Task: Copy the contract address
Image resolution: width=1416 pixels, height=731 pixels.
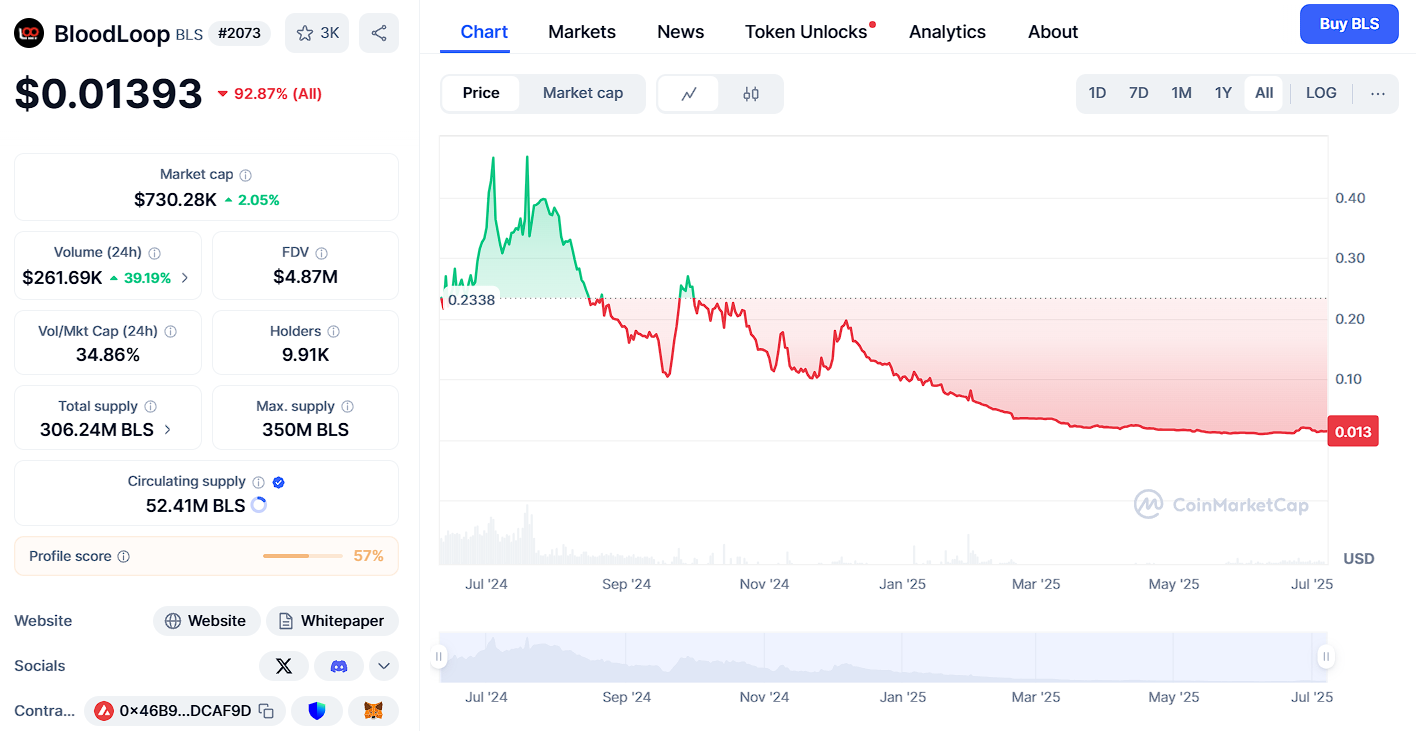Action: pos(266,711)
